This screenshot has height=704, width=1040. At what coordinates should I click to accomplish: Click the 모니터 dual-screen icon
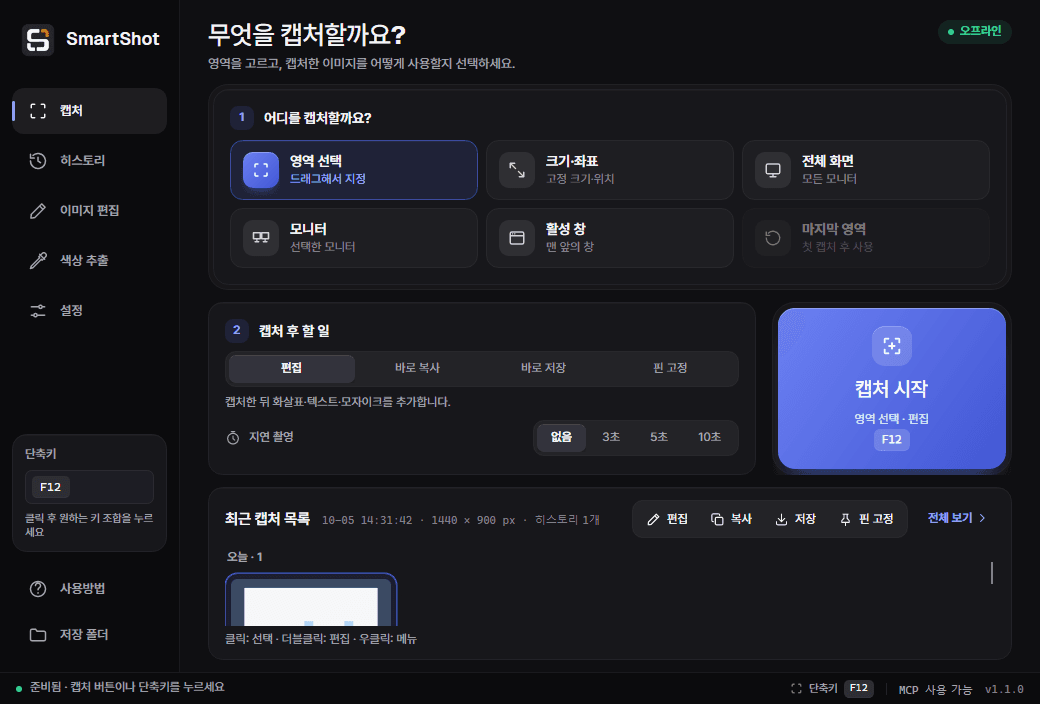261,238
